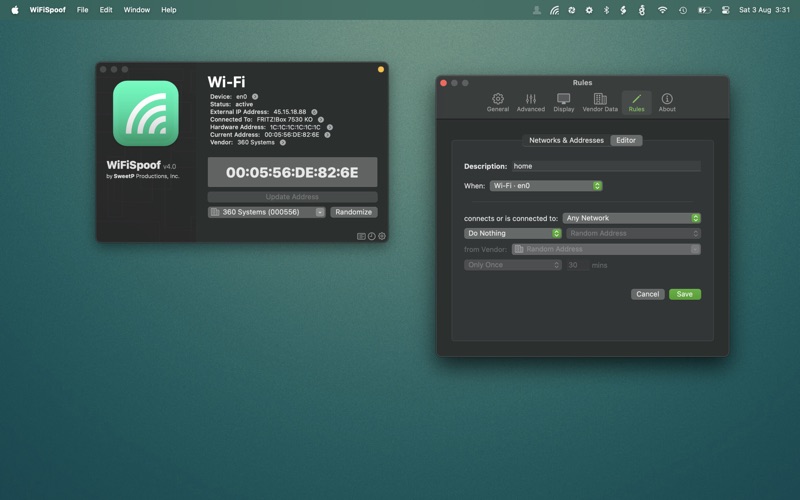Click the Time Machine icon in the menu bar

(x=683, y=10)
